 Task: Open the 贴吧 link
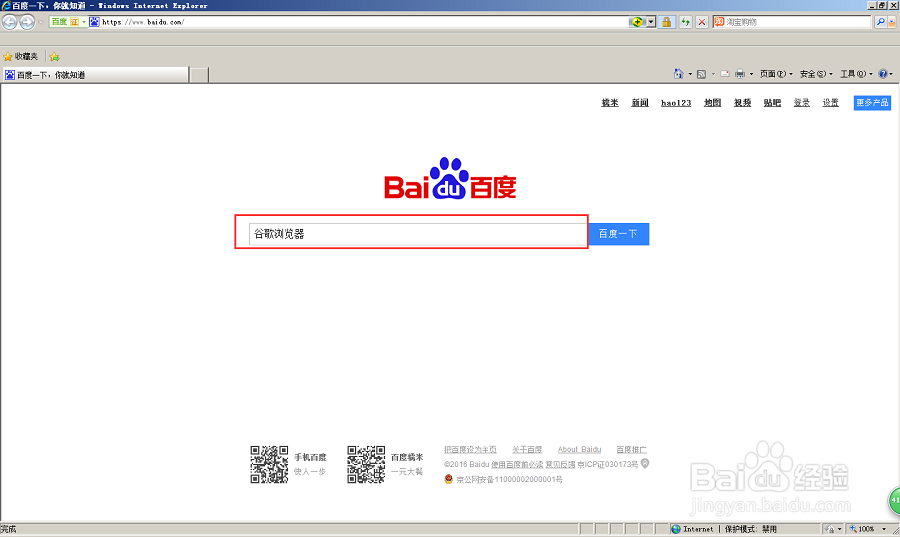tap(772, 103)
